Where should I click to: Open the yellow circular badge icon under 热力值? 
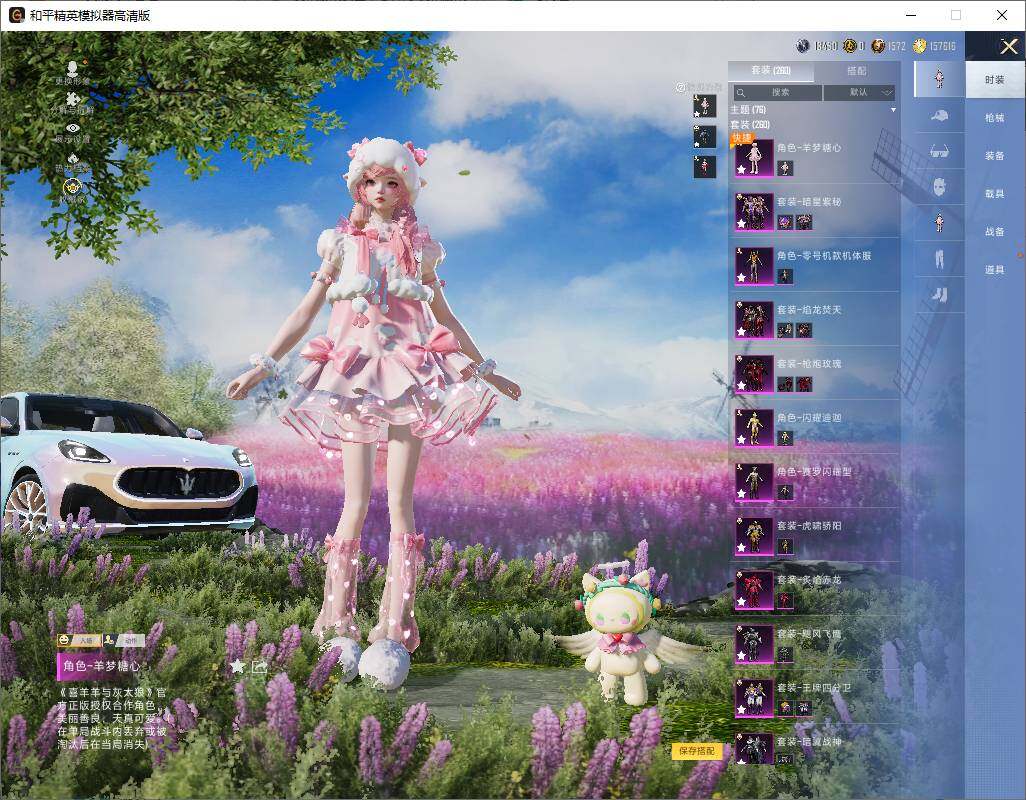coord(72,187)
